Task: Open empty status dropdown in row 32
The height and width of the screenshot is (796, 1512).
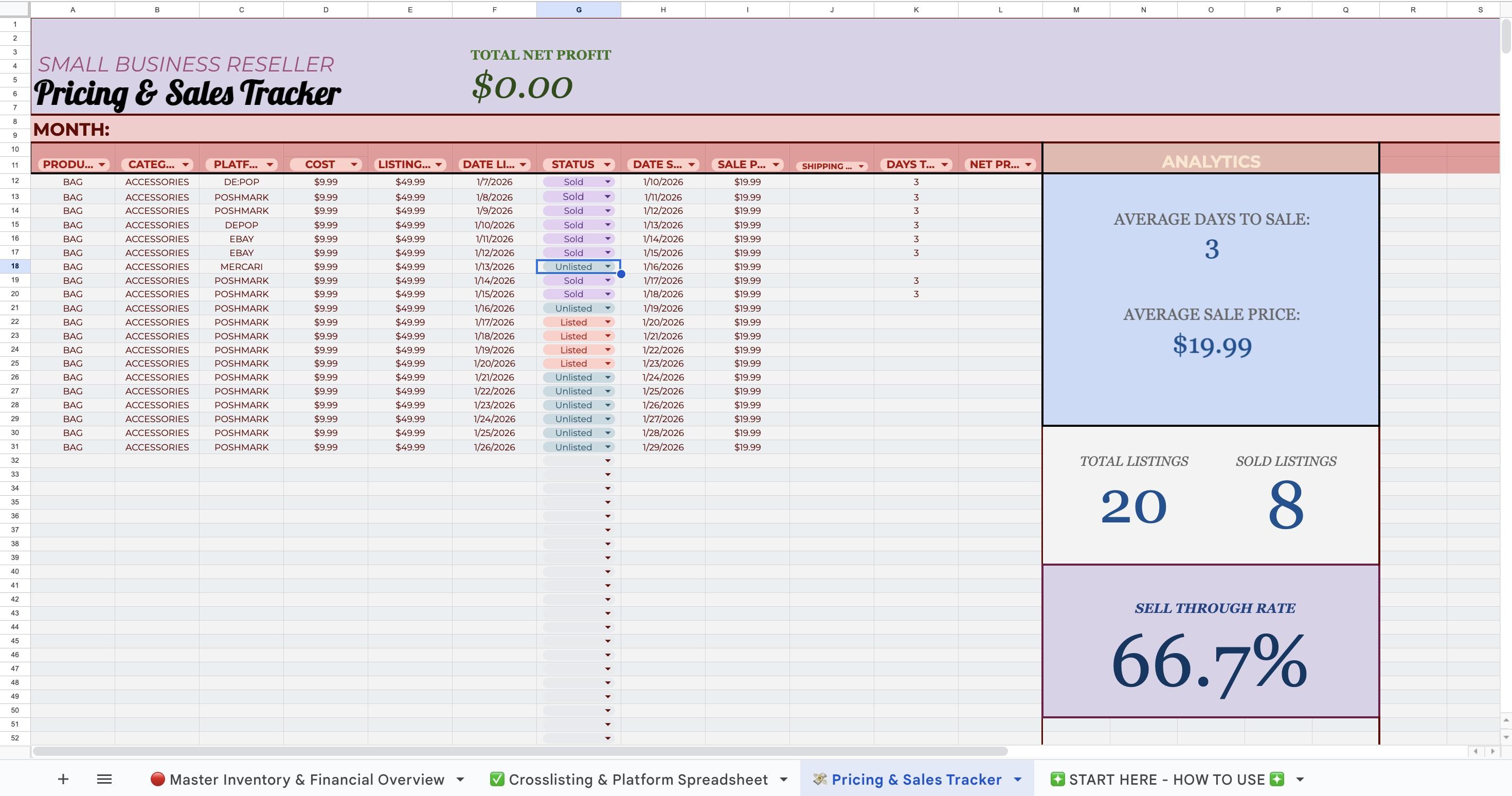Action: 608,461
